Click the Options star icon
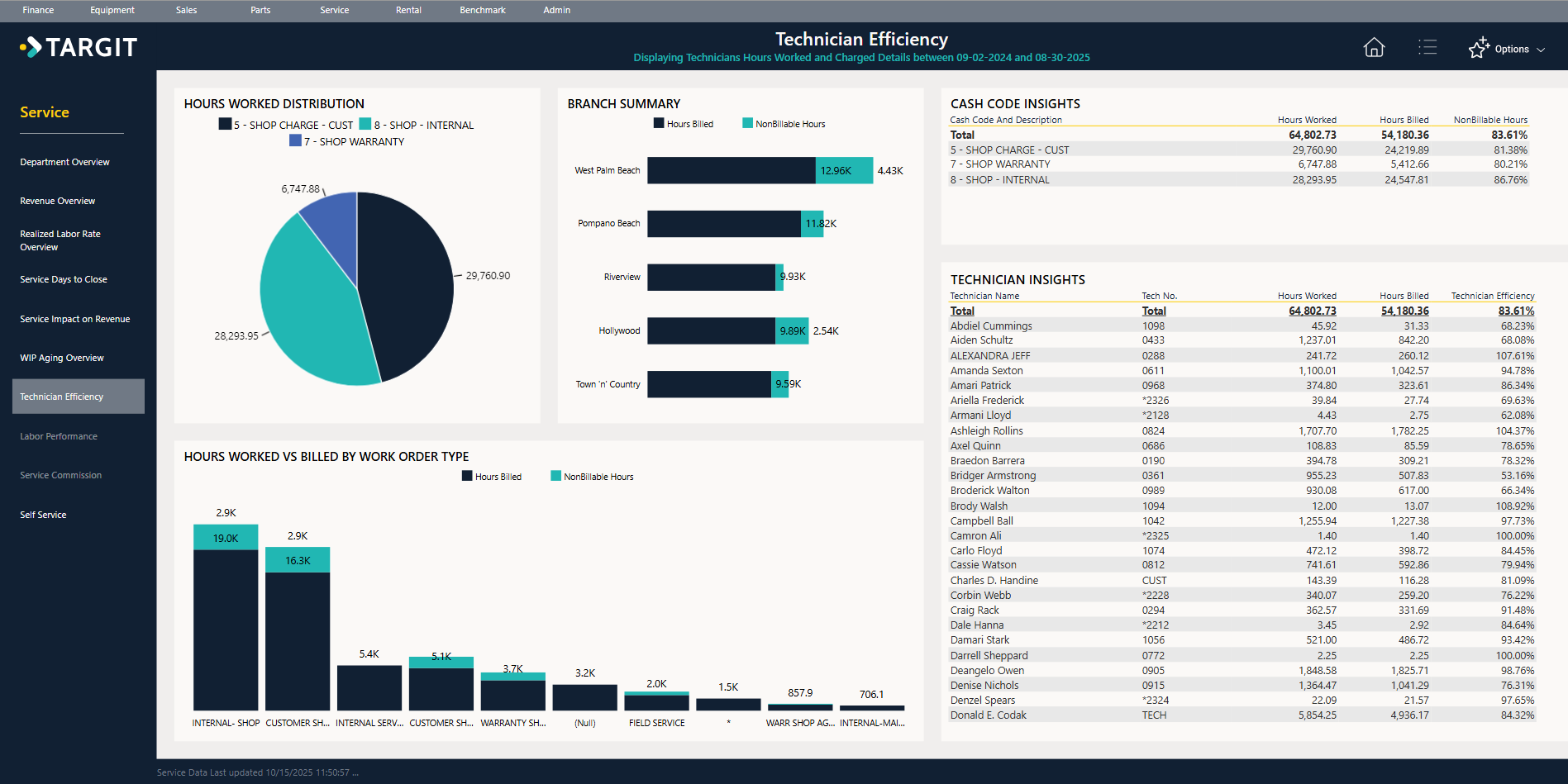 click(1479, 48)
